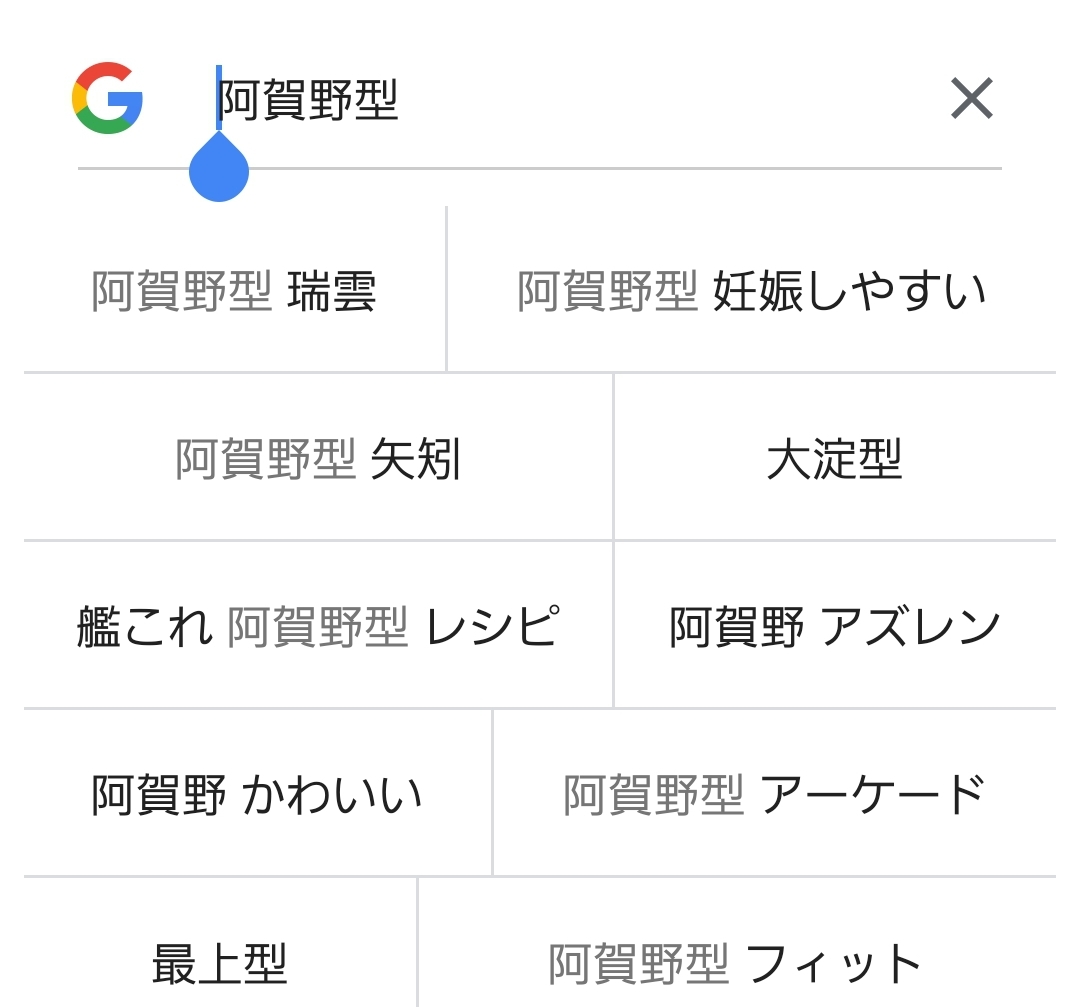Choose the 阿賀野型 妊娠しやすい suggestion

tap(752, 292)
